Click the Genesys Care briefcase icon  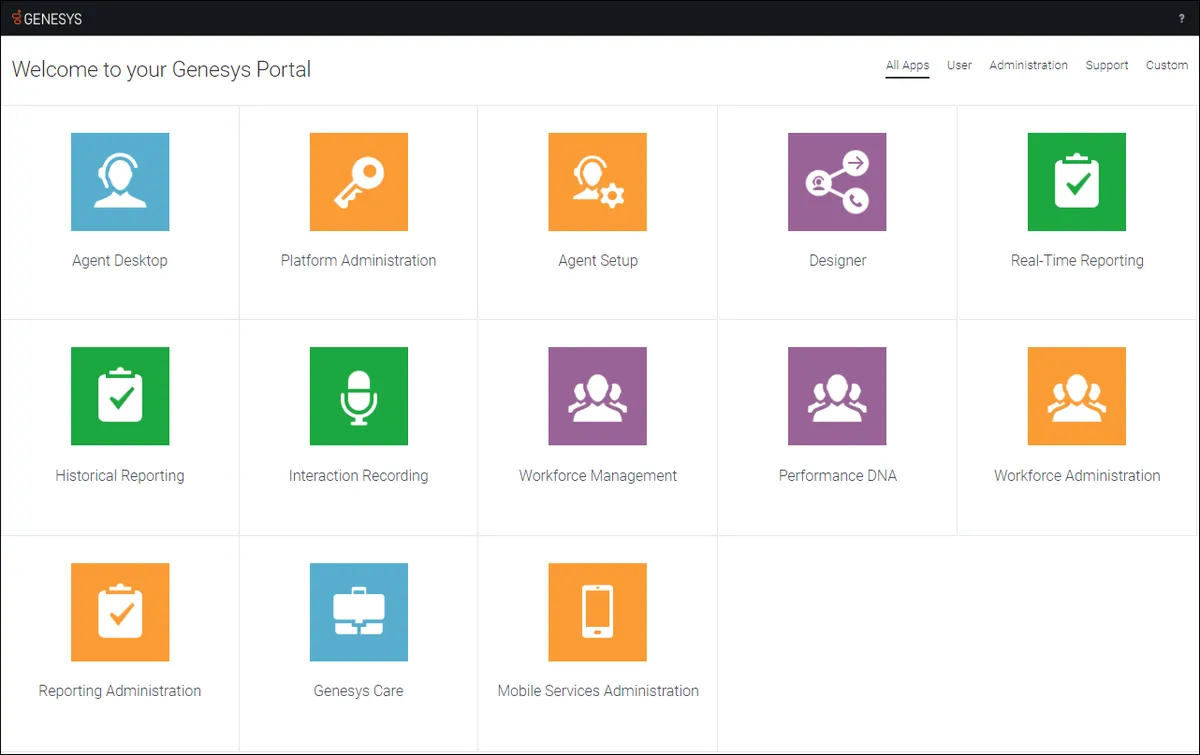pos(358,612)
